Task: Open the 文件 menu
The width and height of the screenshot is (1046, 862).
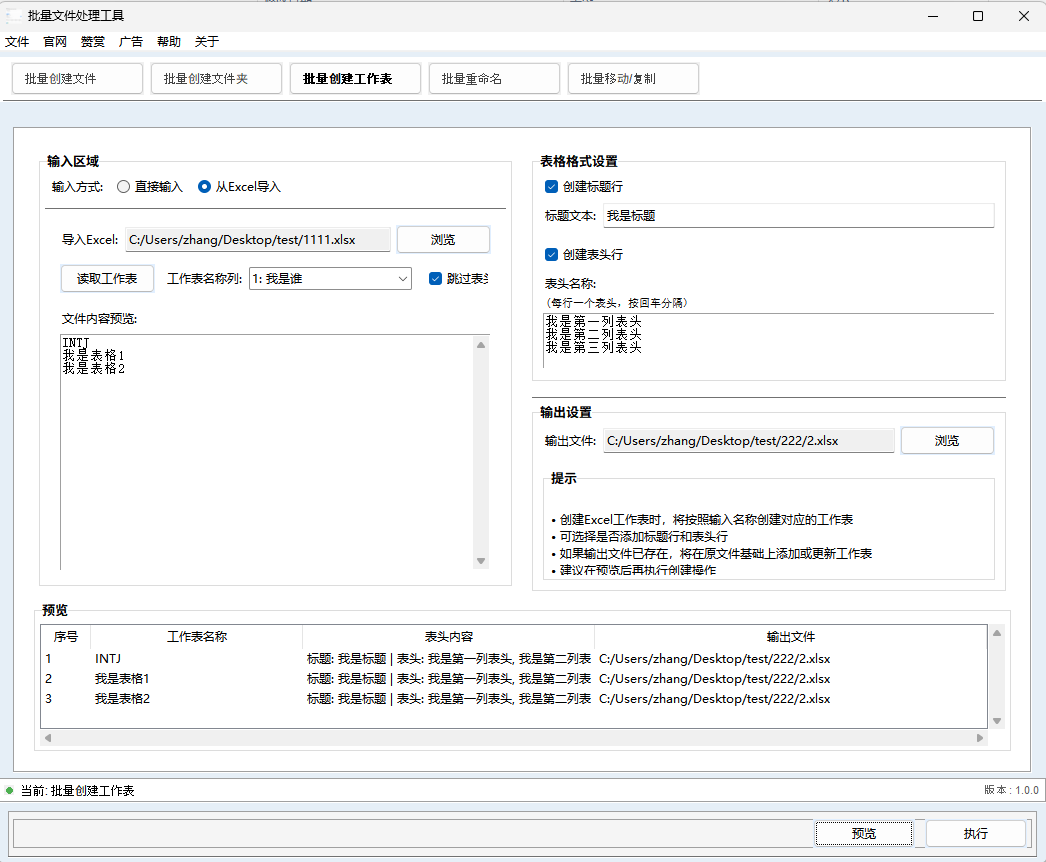Action: pyautogui.click(x=18, y=42)
